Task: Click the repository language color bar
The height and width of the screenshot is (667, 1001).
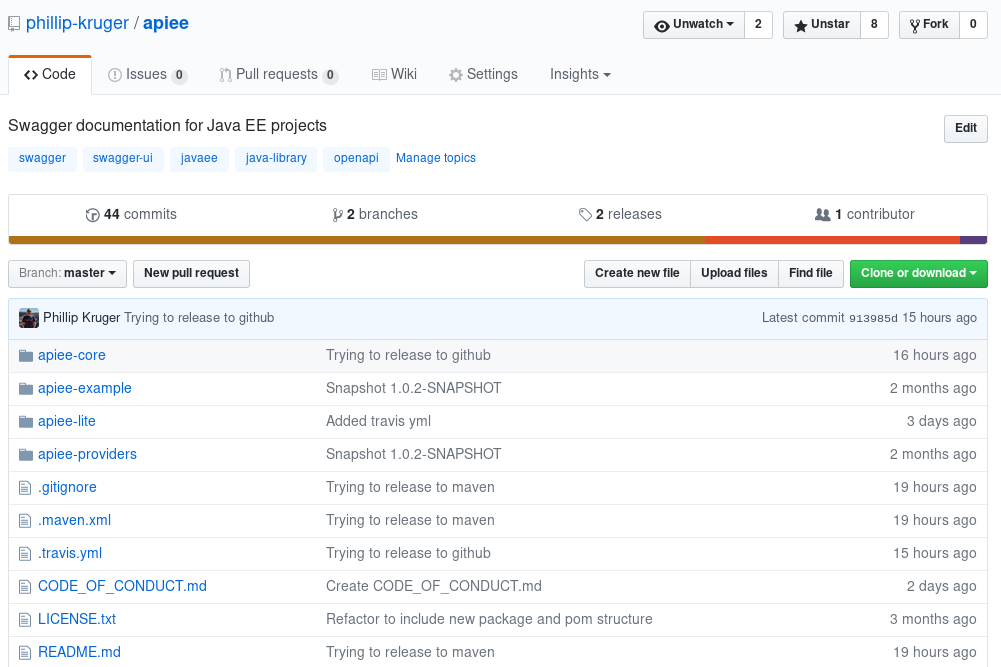Action: point(497,240)
